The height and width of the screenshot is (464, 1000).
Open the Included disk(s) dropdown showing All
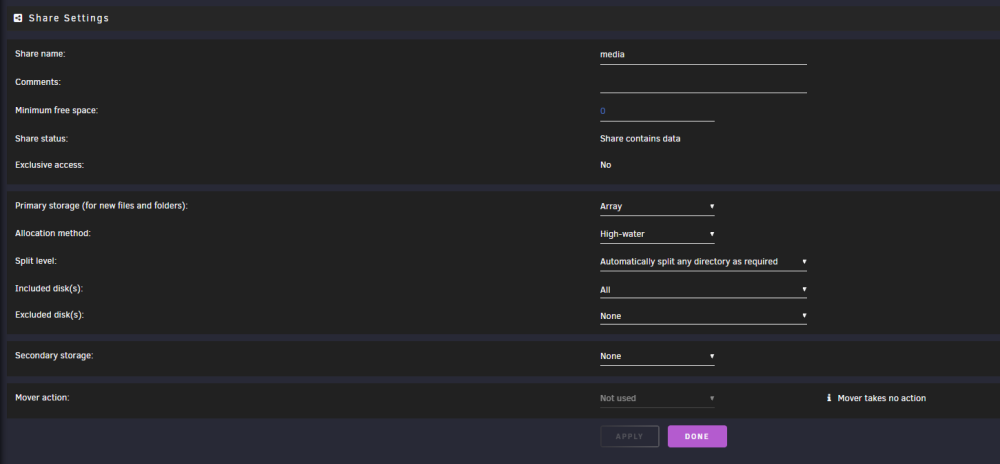coord(703,290)
